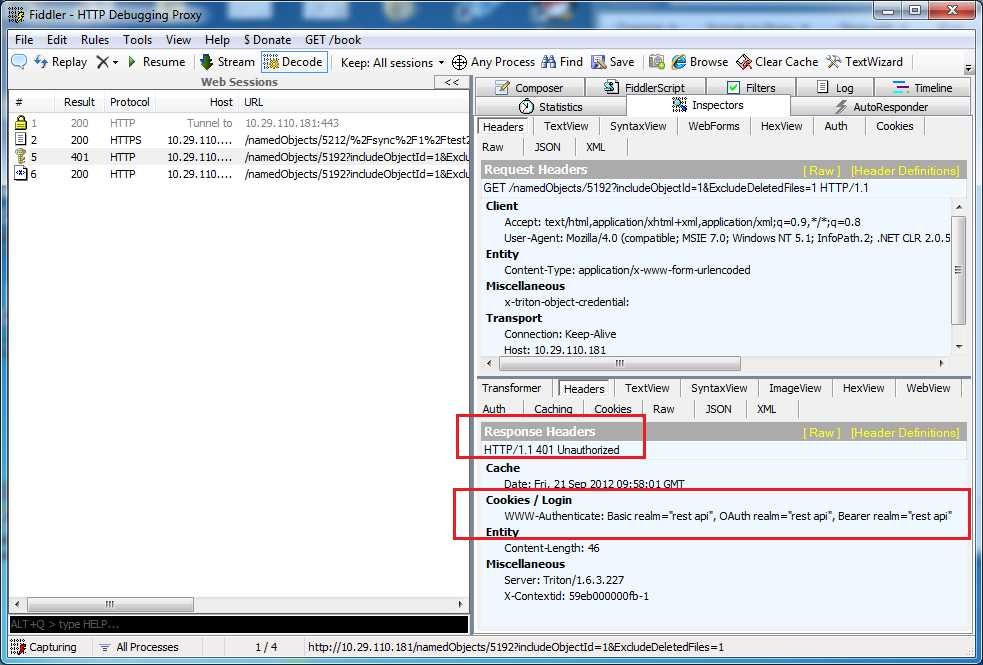The height and width of the screenshot is (665, 983).
Task: Open the View menu
Action: 178,39
